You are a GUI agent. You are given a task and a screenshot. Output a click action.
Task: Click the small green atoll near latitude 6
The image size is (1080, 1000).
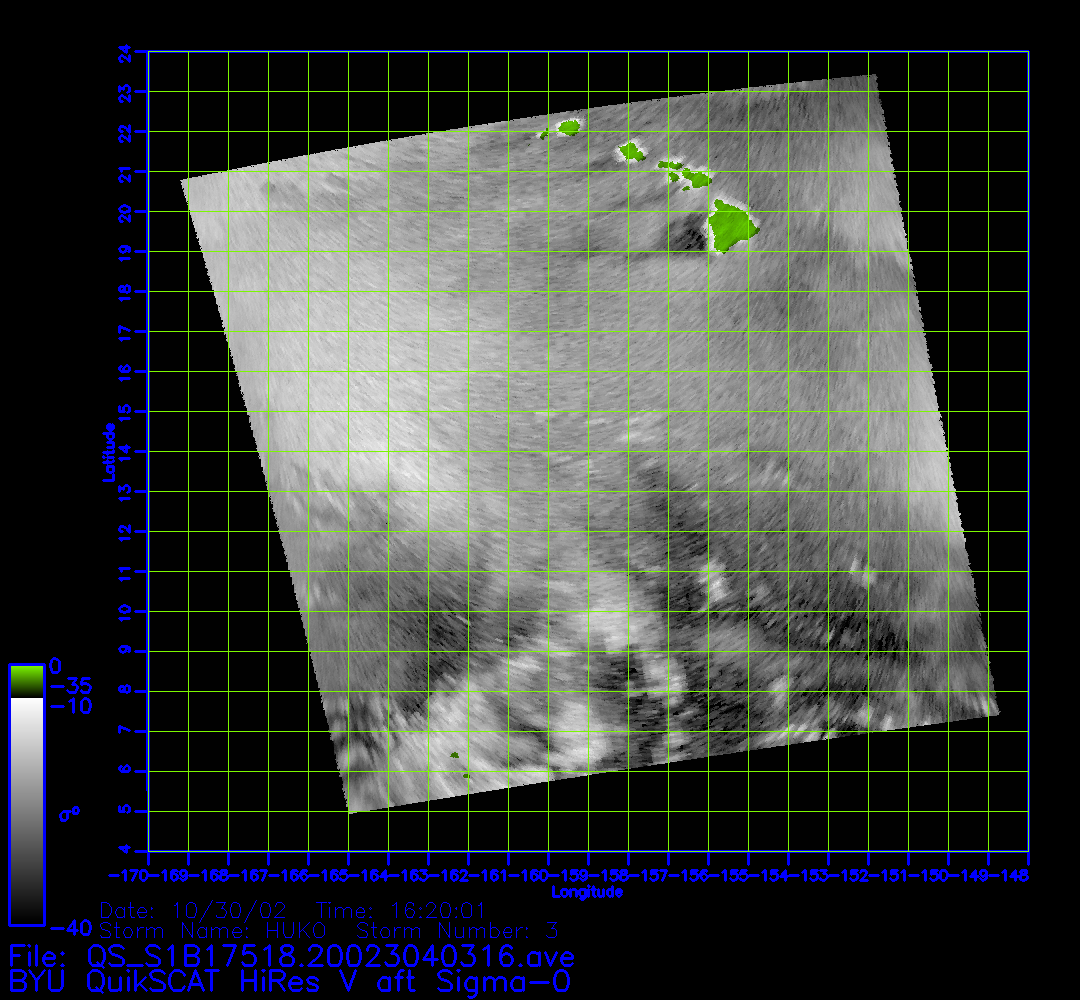(455, 756)
